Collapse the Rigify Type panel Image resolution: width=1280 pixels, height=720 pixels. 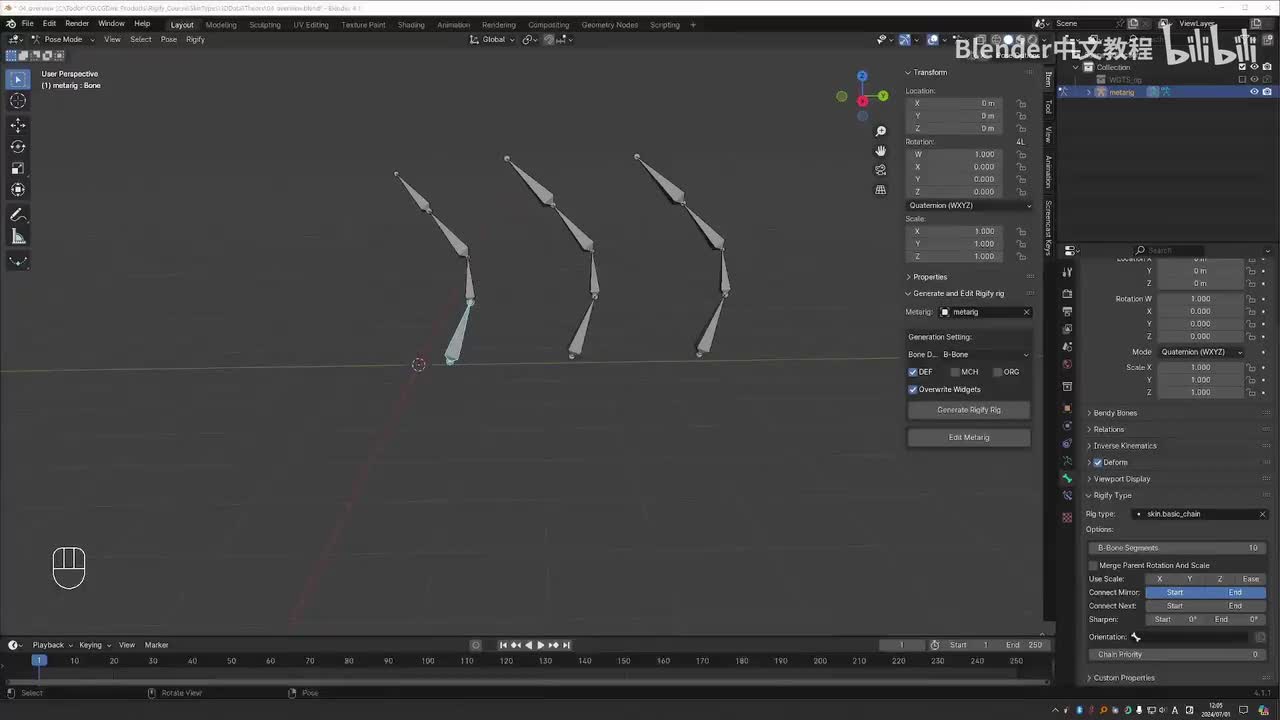[1112, 495]
